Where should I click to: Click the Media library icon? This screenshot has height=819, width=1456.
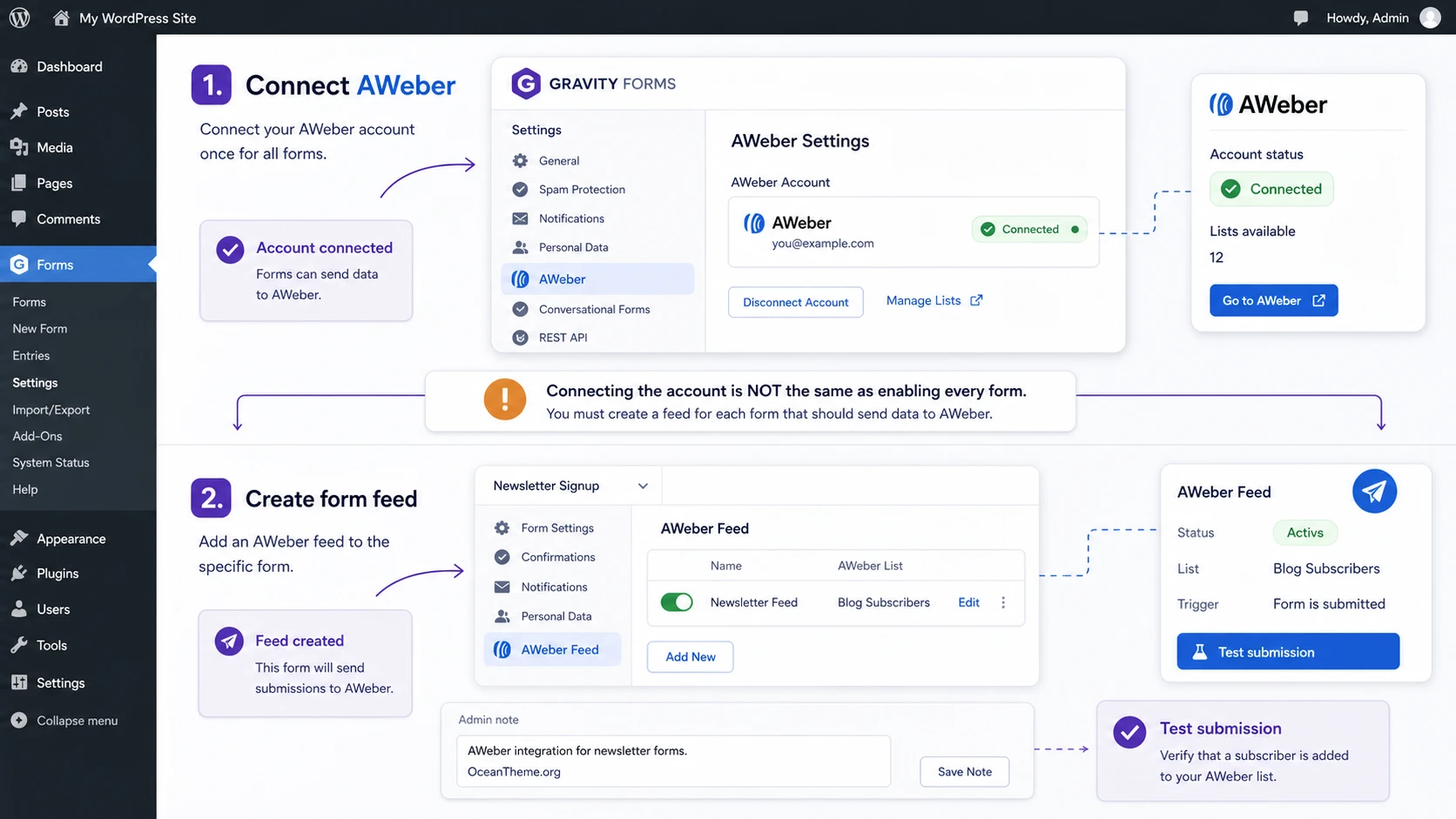pos(19,147)
